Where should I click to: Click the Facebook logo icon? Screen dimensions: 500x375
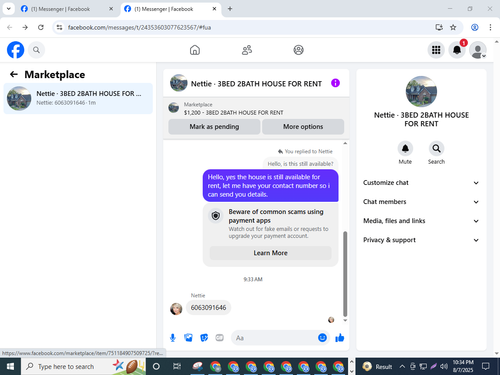pos(16,50)
